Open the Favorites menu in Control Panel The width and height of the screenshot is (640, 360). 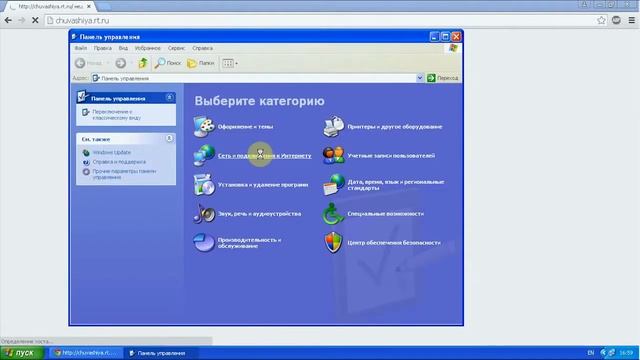point(148,48)
